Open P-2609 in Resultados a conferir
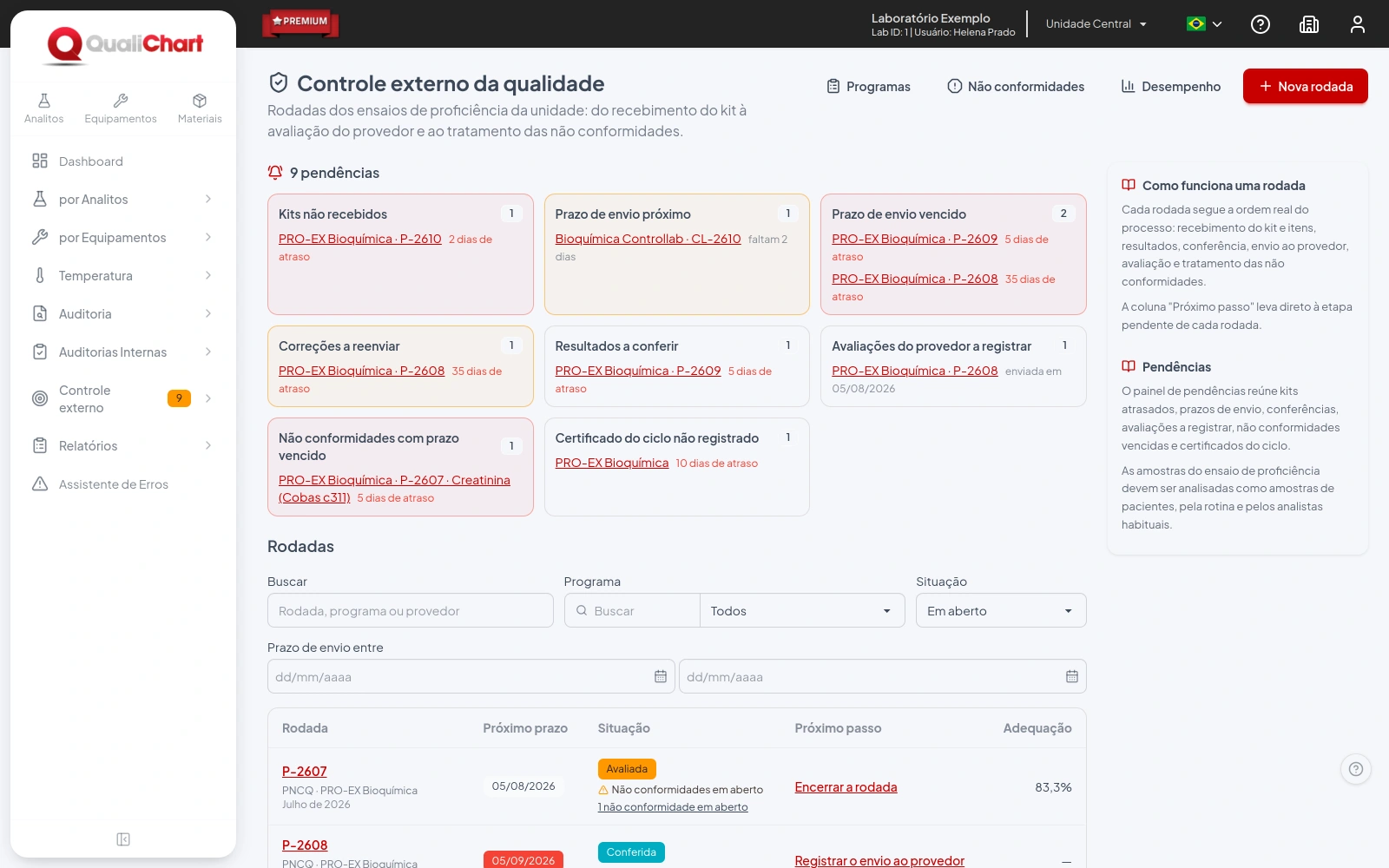 (x=638, y=371)
